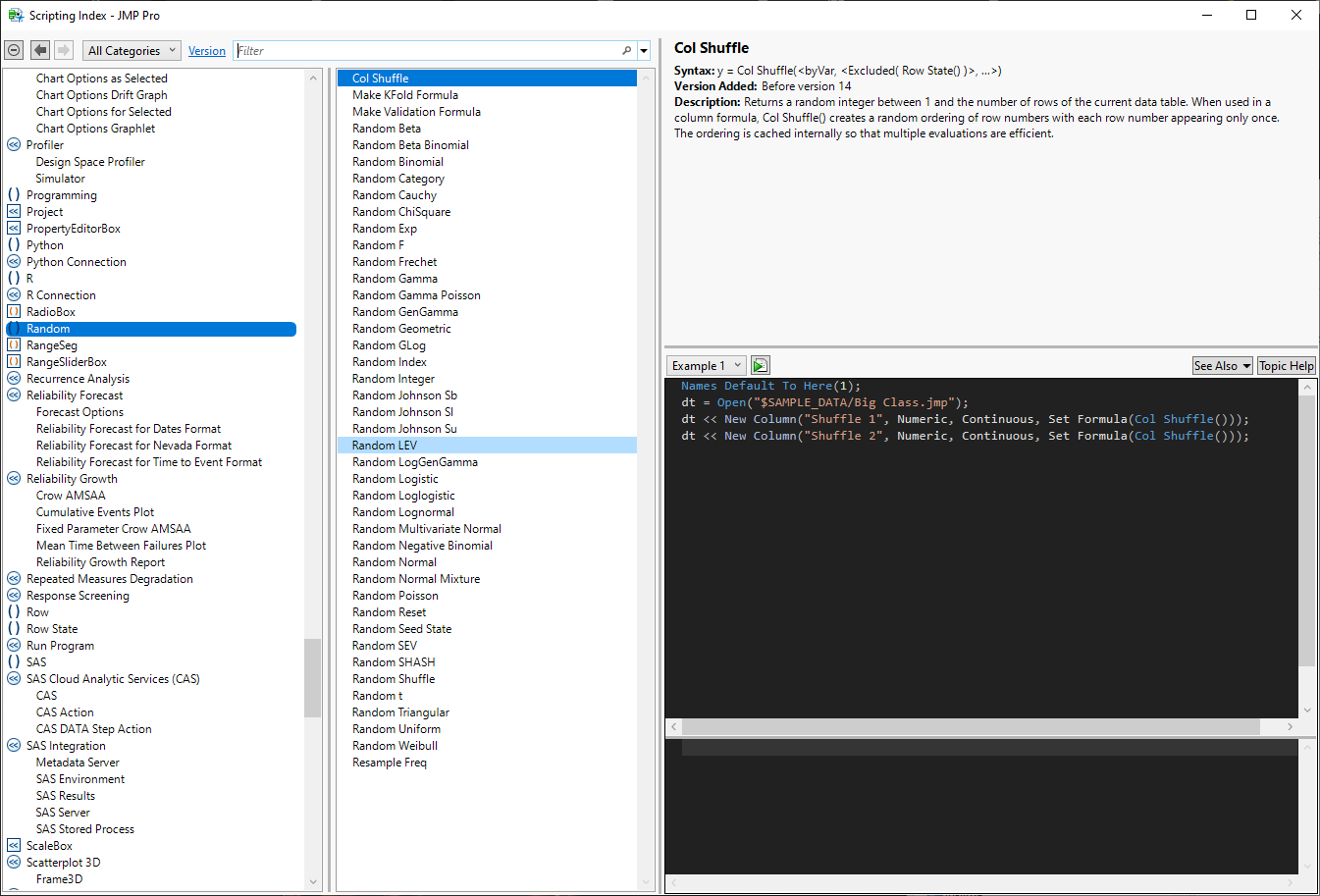Viewport: 1320px width, 896px height.
Task: Click the collapse-all circle icon in toolbar
Action: tap(14, 50)
